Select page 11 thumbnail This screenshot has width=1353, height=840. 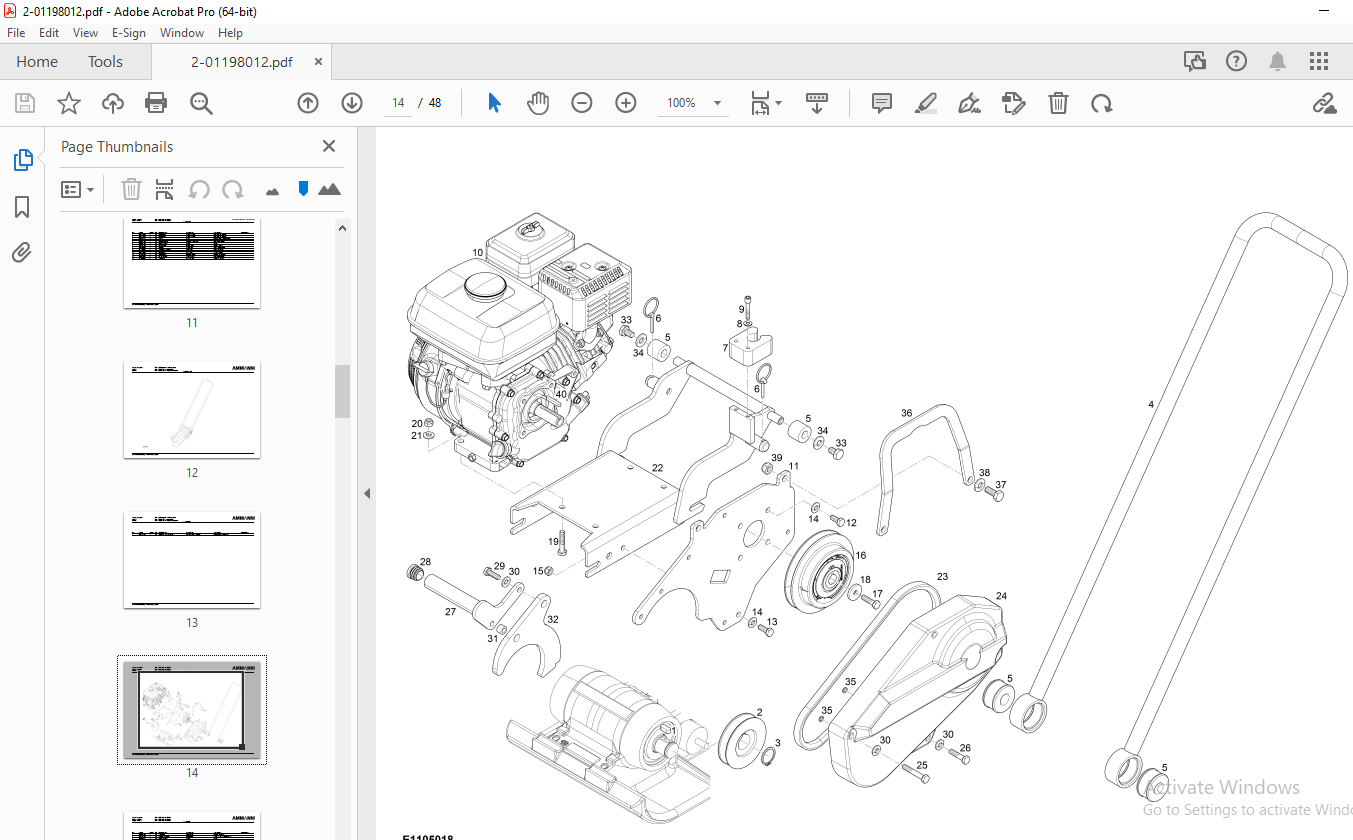(192, 264)
